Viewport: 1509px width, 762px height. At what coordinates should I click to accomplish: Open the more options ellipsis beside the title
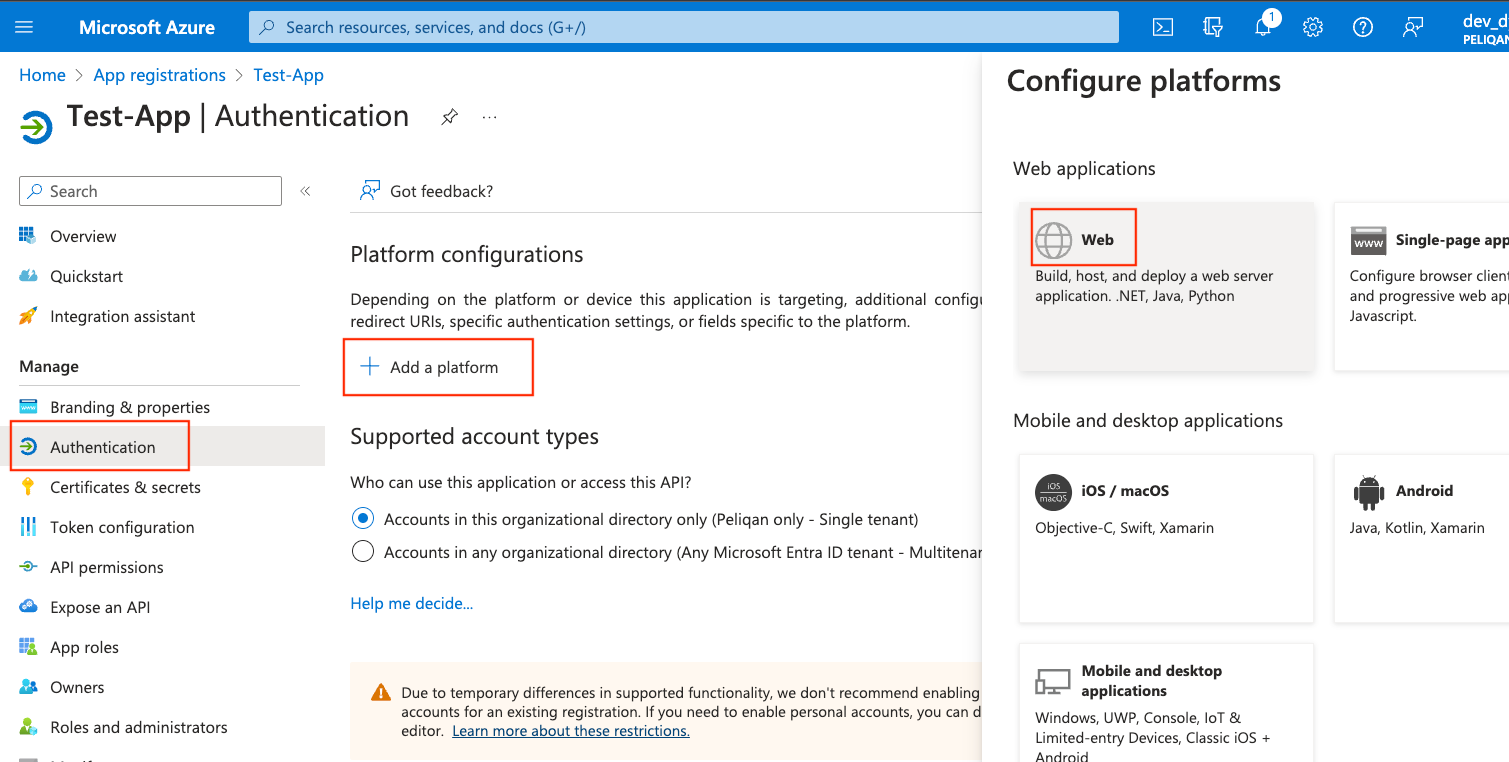(489, 117)
